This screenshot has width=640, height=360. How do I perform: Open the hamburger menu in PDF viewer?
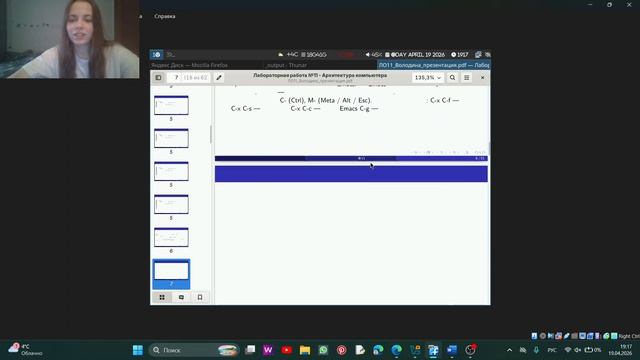click(467, 78)
